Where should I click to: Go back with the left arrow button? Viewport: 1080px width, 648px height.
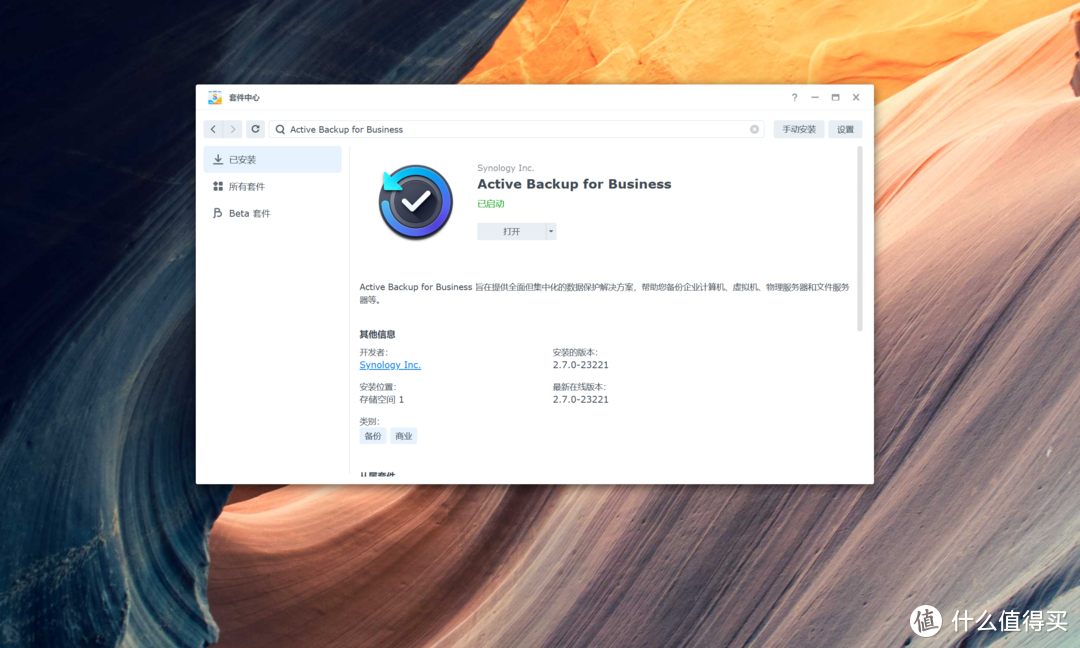(214, 129)
